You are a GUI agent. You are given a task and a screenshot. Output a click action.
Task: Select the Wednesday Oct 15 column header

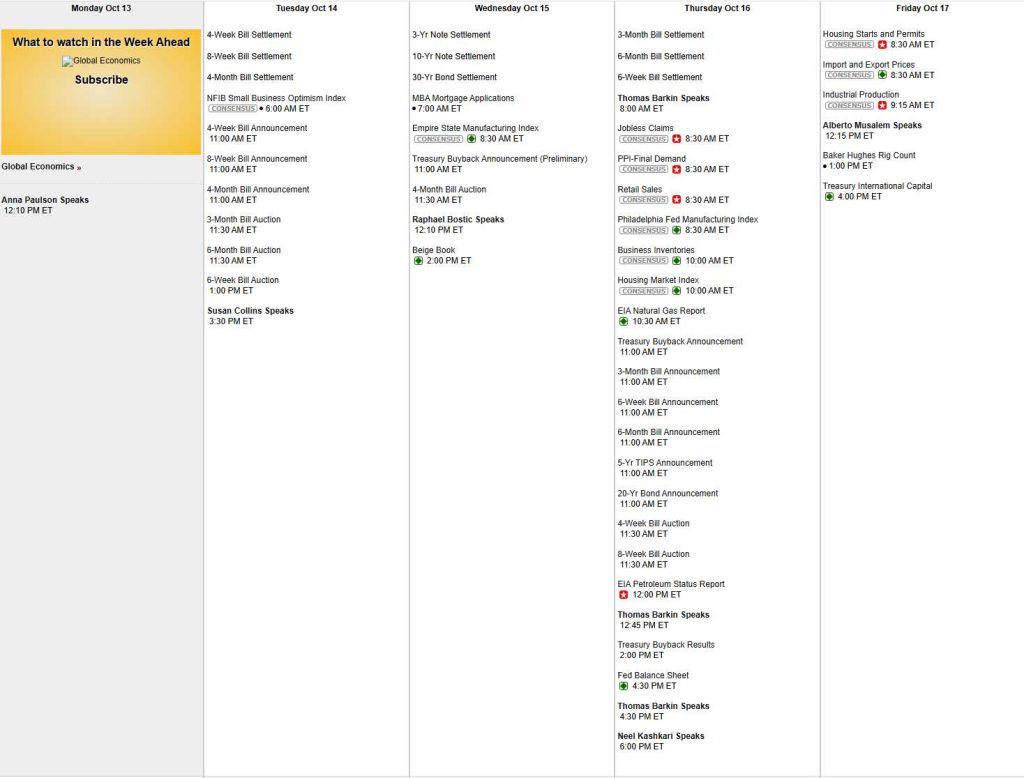tap(511, 8)
